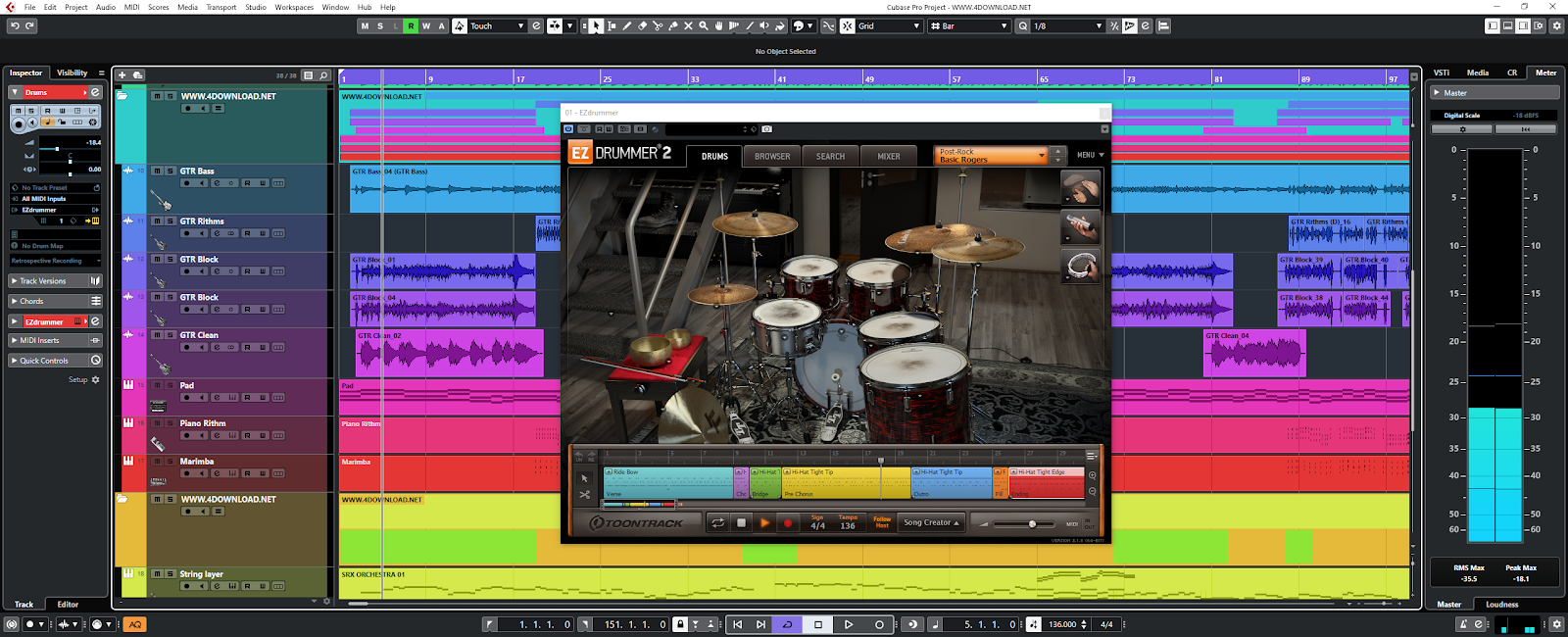Toggle green Read automation R button

pyautogui.click(x=411, y=26)
